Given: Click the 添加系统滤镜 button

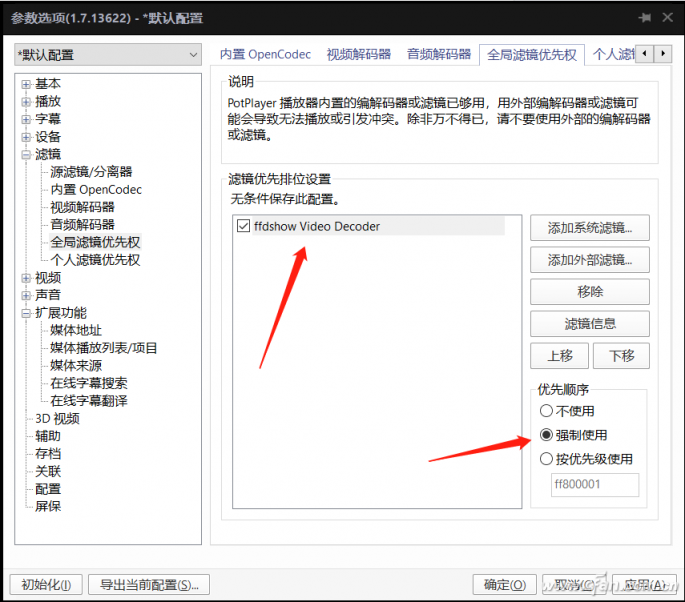Looking at the screenshot, I should (590, 228).
